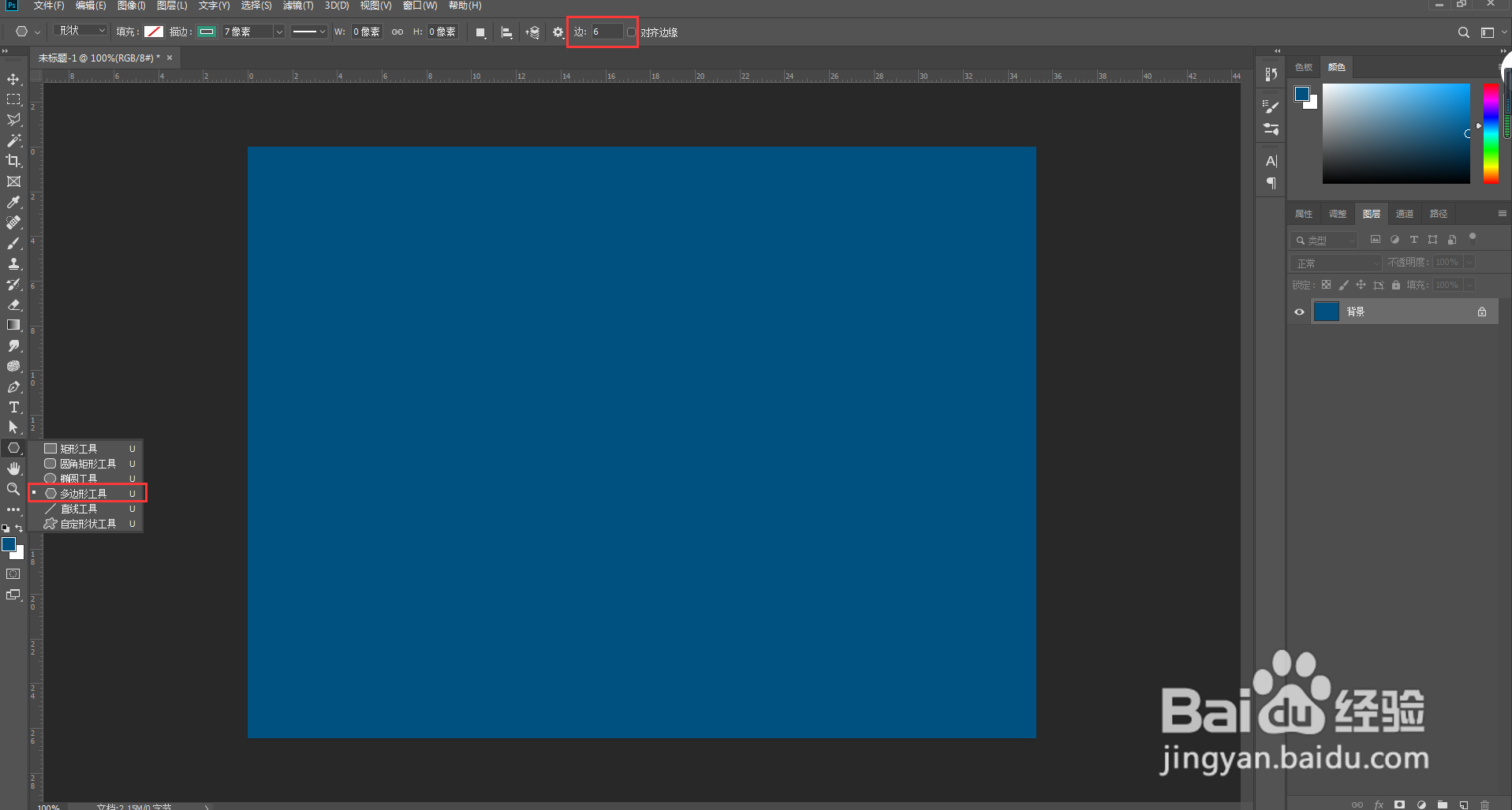Open the polygon tool preset picker
Screen dimensions: 1512x810
(x=27, y=32)
